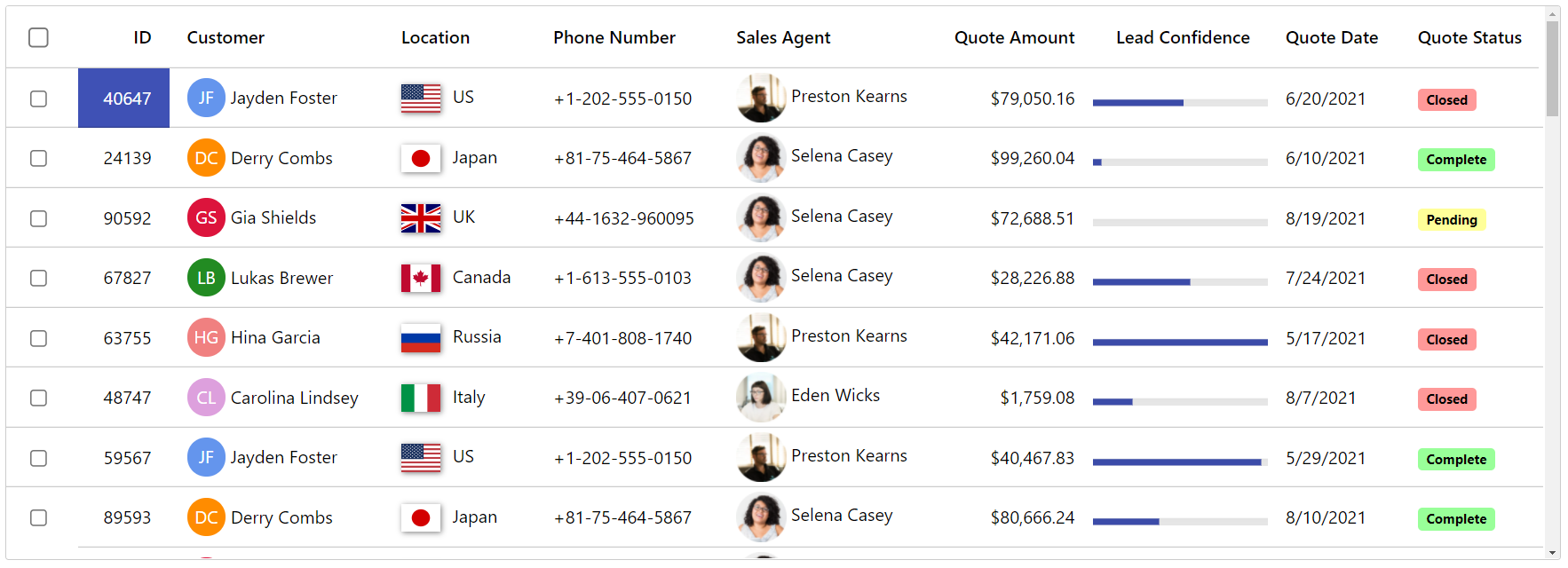Click Lukas Brewer's green LB avatar
The height and width of the screenshot is (568, 1568).
(206, 278)
